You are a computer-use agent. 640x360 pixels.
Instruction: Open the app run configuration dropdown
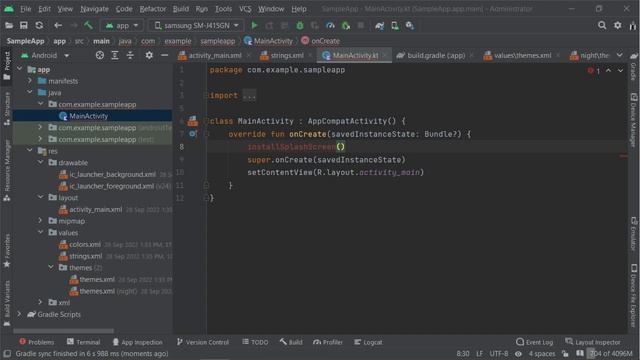pyautogui.click(x=122, y=25)
